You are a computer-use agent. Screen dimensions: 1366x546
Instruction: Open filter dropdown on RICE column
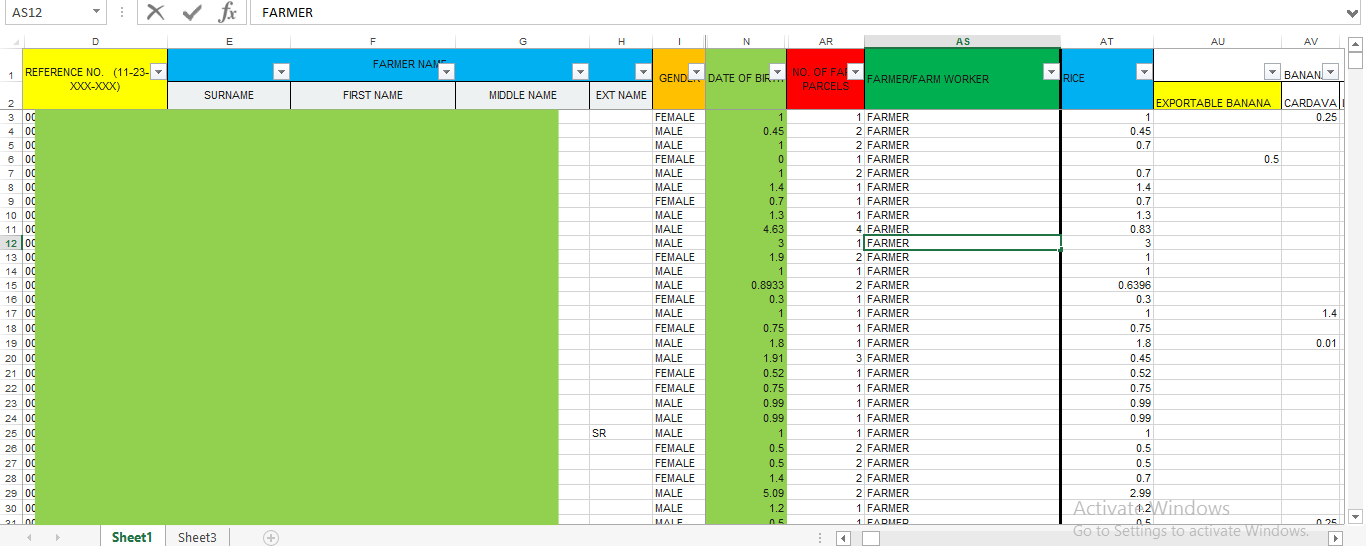point(1144,72)
